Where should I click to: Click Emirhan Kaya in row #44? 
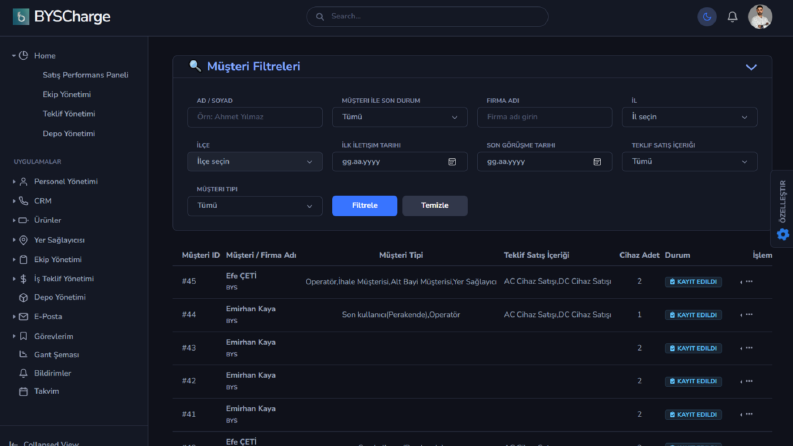point(251,309)
